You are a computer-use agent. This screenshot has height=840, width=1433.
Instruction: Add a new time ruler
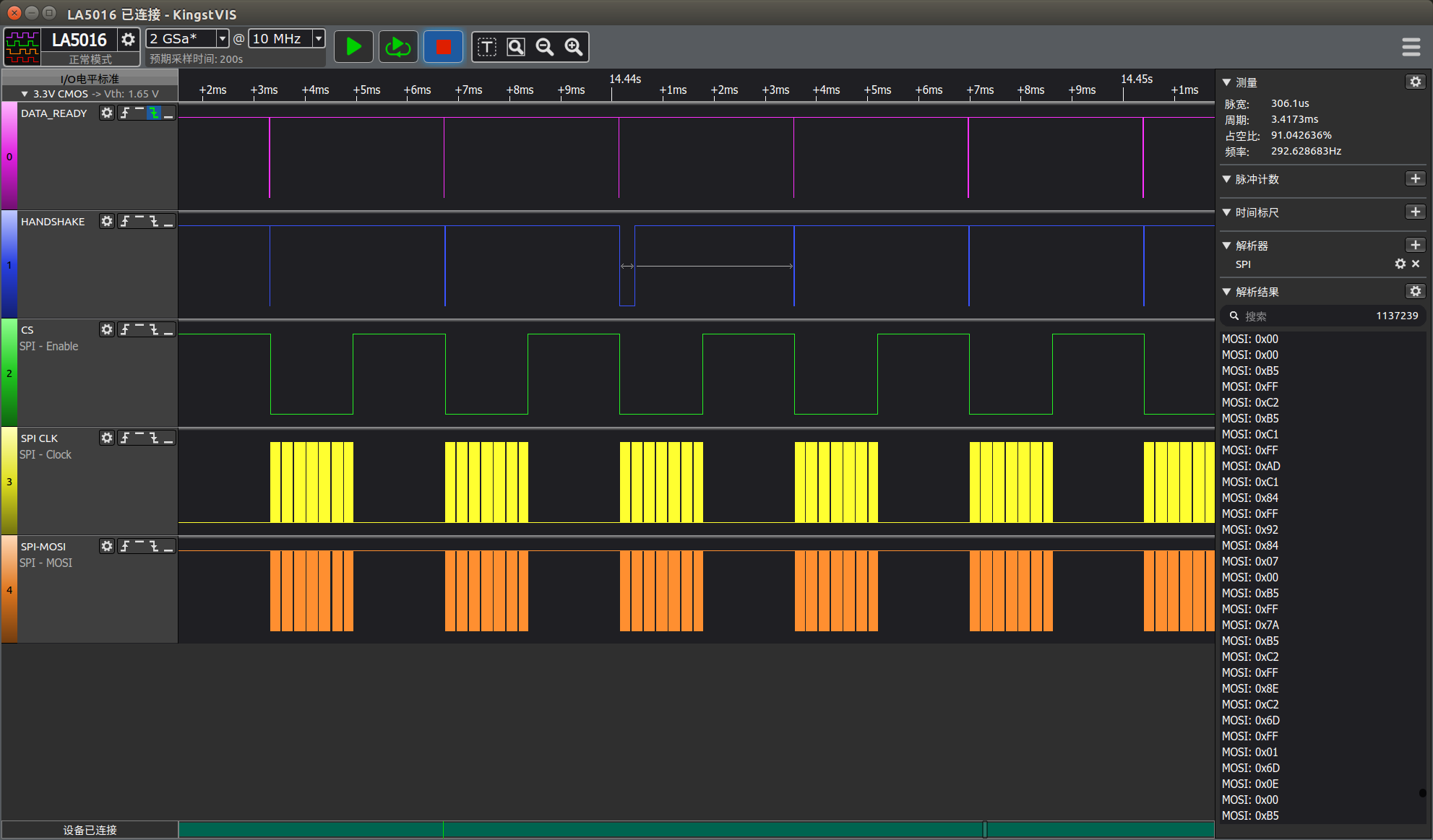tap(1415, 212)
